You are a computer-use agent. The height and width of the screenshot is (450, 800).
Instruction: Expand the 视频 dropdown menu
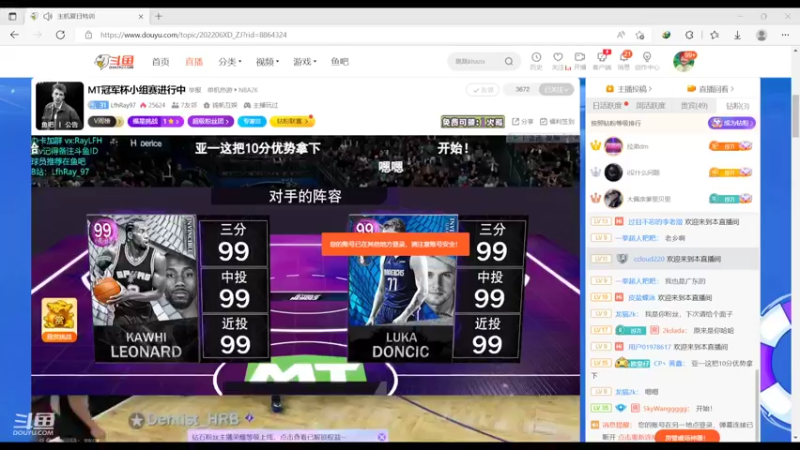[x=267, y=62]
